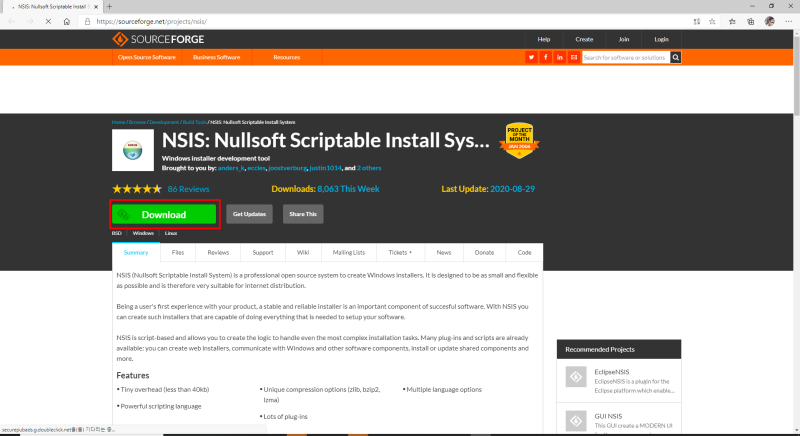Image resolution: width=800 pixels, height=436 pixels.
Task: Click the five star rating
Action: 137,189
